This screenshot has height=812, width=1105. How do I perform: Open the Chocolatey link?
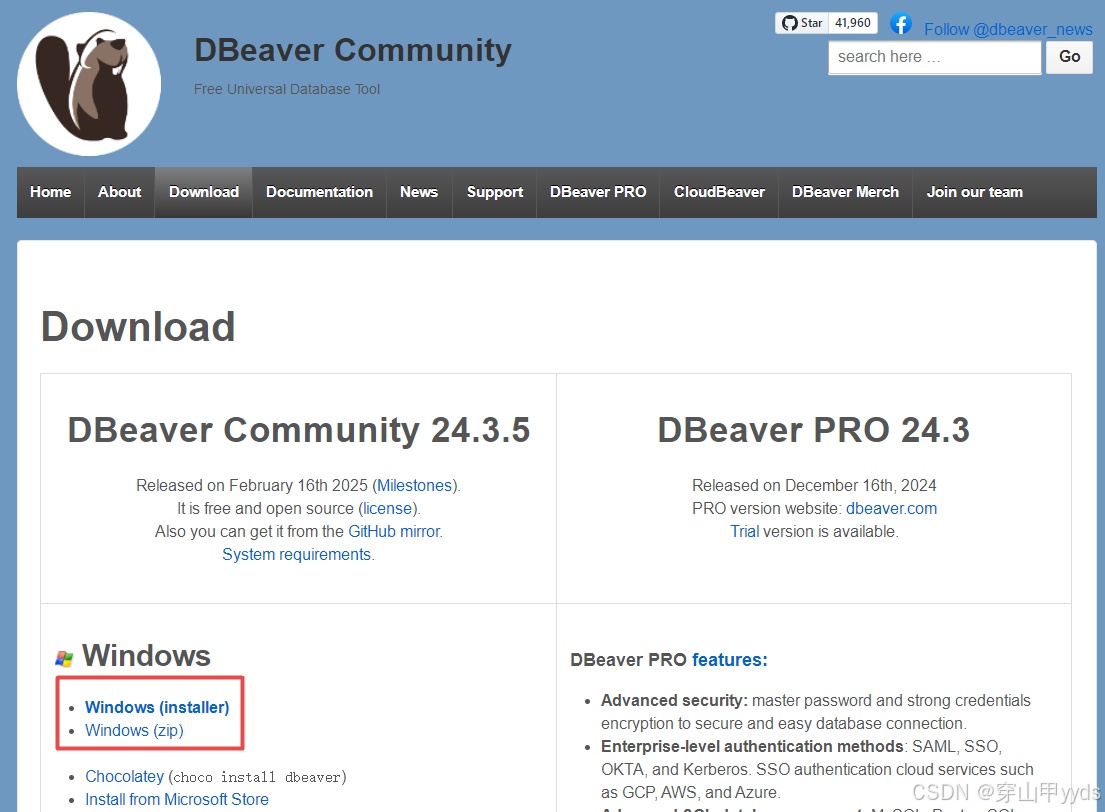(x=124, y=777)
